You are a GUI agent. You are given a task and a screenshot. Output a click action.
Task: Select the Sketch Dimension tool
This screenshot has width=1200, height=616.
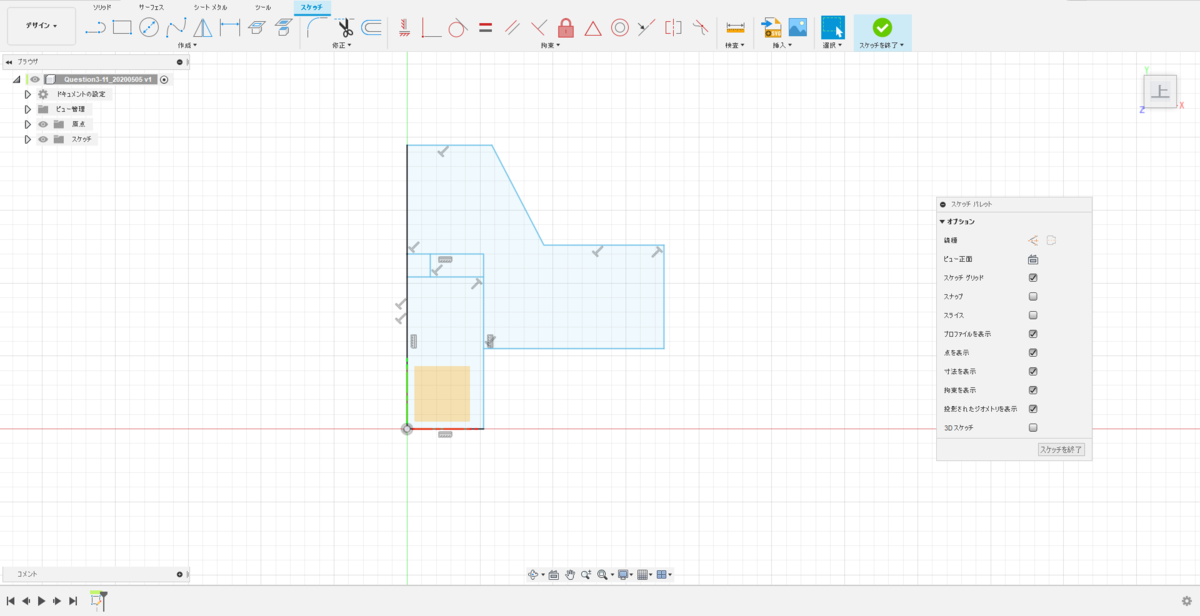click(x=230, y=28)
